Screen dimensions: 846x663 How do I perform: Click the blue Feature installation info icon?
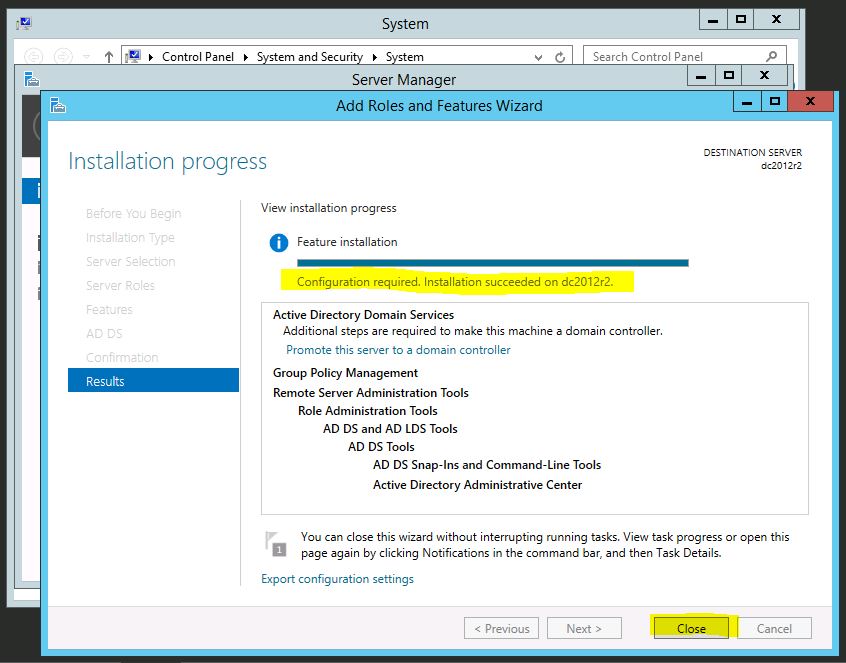click(x=278, y=243)
